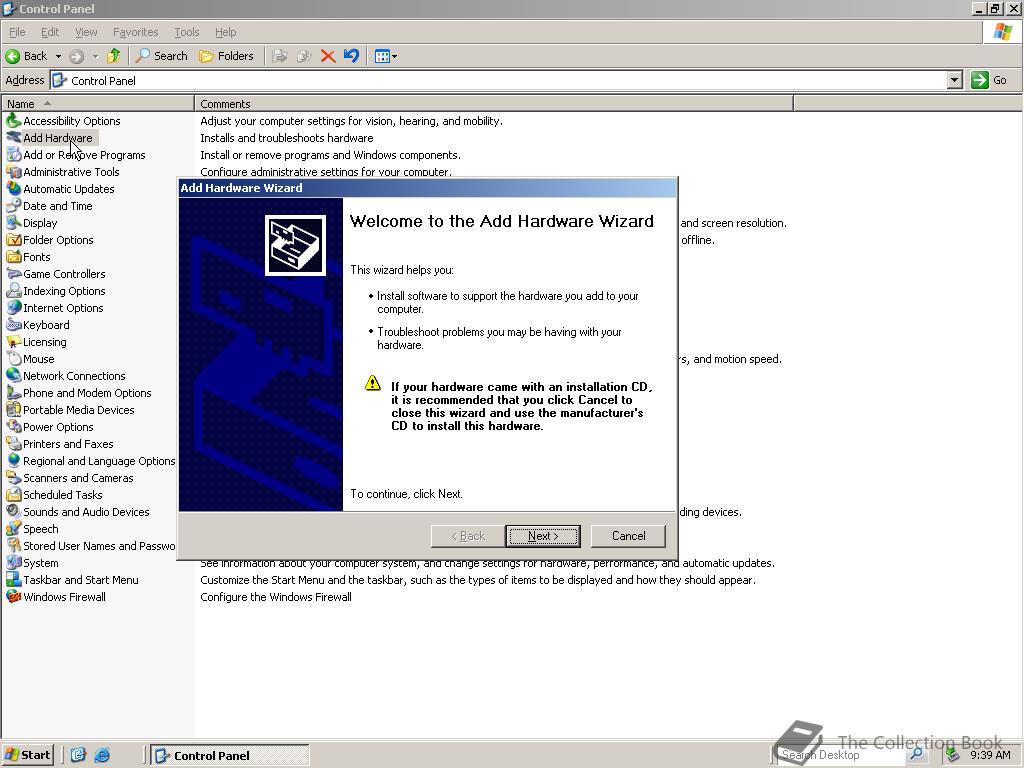This screenshot has width=1024, height=768.
Task: Click the Back toolbar button
Action: (27, 56)
